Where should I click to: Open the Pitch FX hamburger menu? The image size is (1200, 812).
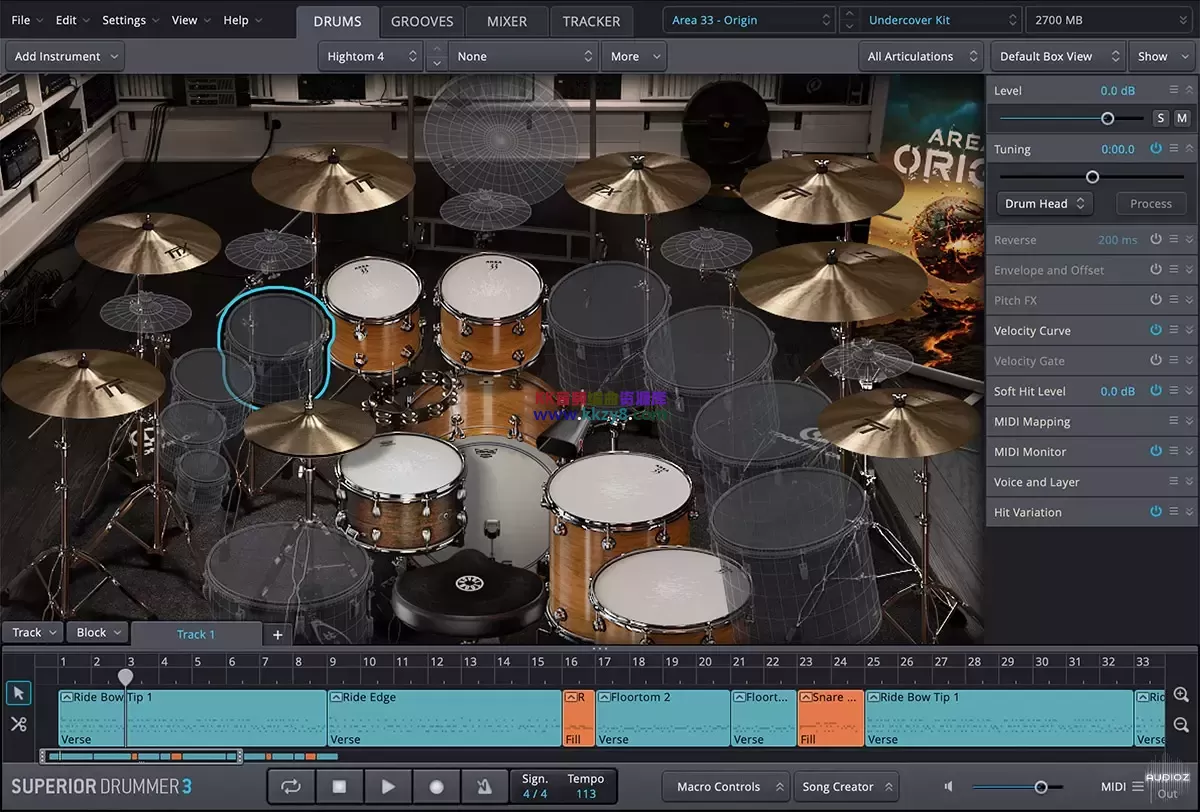click(1174, 300)
